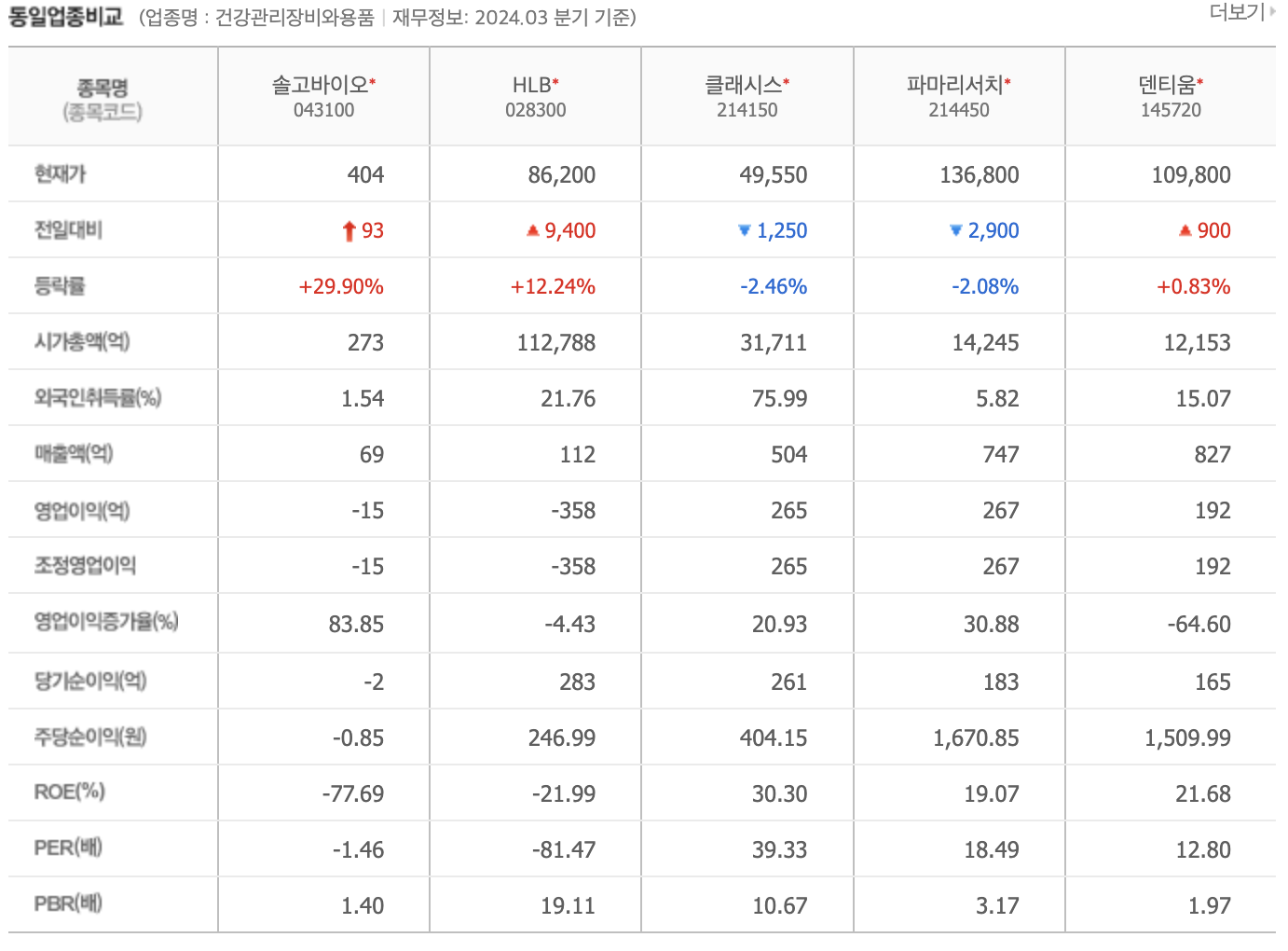This screenshot has height=951, width=1288.
Task: Click HLB market cap 112,788
Action: click(556, 342)
